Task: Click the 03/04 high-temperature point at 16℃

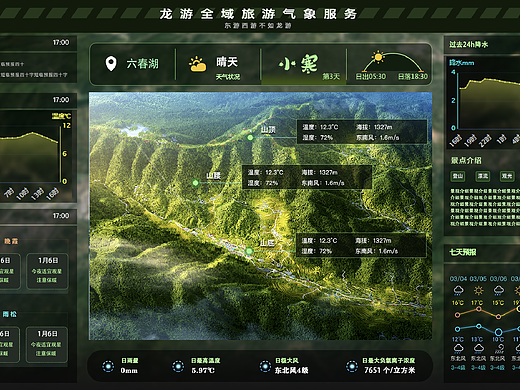Action: pos(457,315)
